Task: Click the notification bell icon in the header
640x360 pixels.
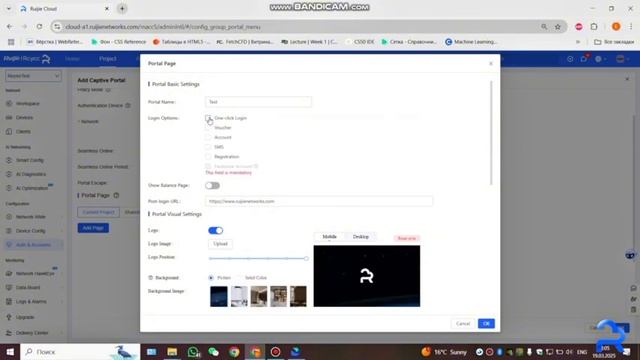Action: tap(584, 59)
